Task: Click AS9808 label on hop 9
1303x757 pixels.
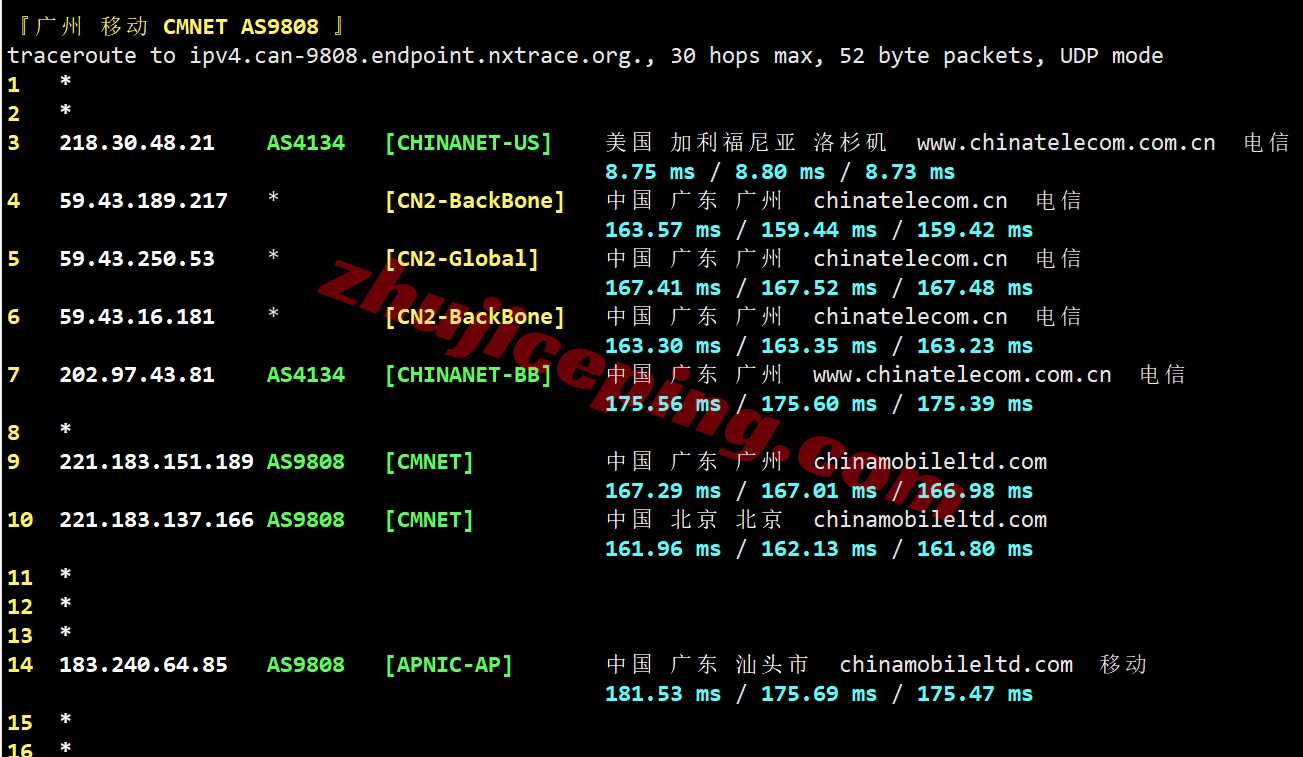Action: (306, 462)
